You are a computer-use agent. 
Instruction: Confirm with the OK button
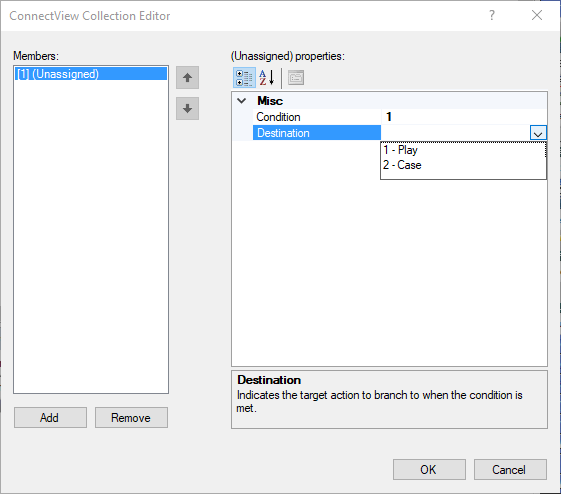[429, 470]
